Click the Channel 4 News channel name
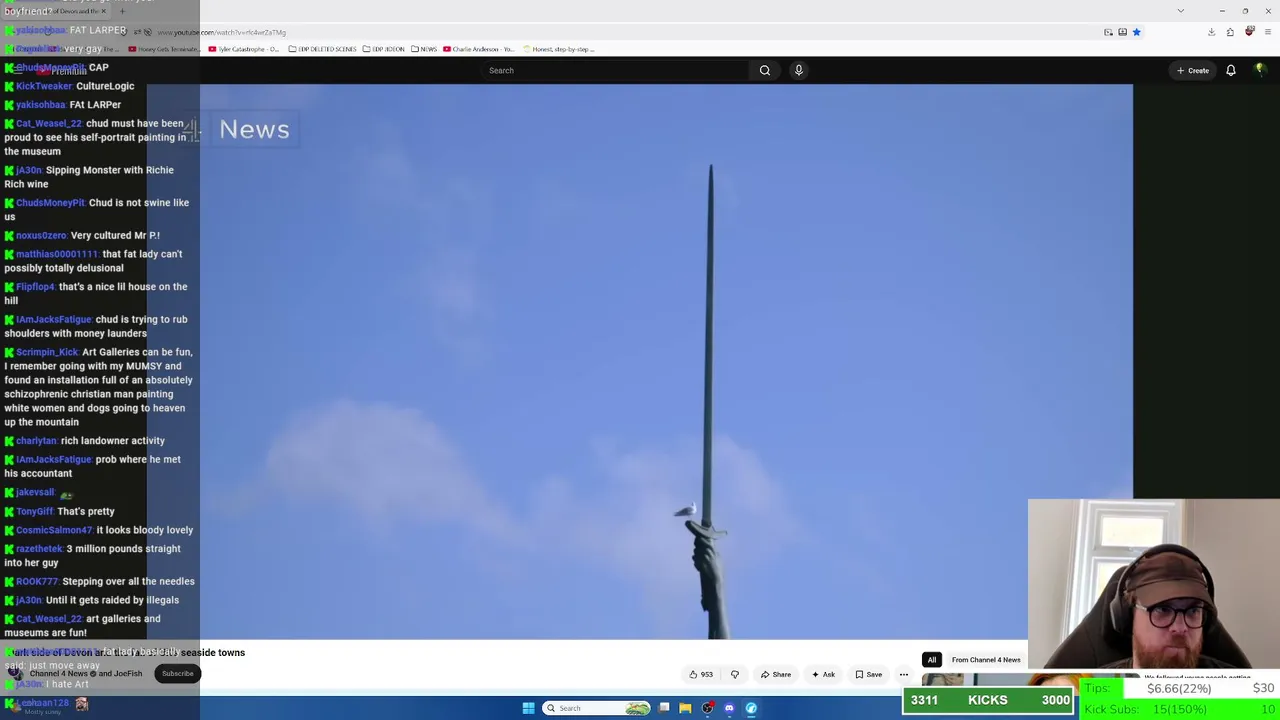Viewport: 1280px width, 720px height. pos(59,673)
